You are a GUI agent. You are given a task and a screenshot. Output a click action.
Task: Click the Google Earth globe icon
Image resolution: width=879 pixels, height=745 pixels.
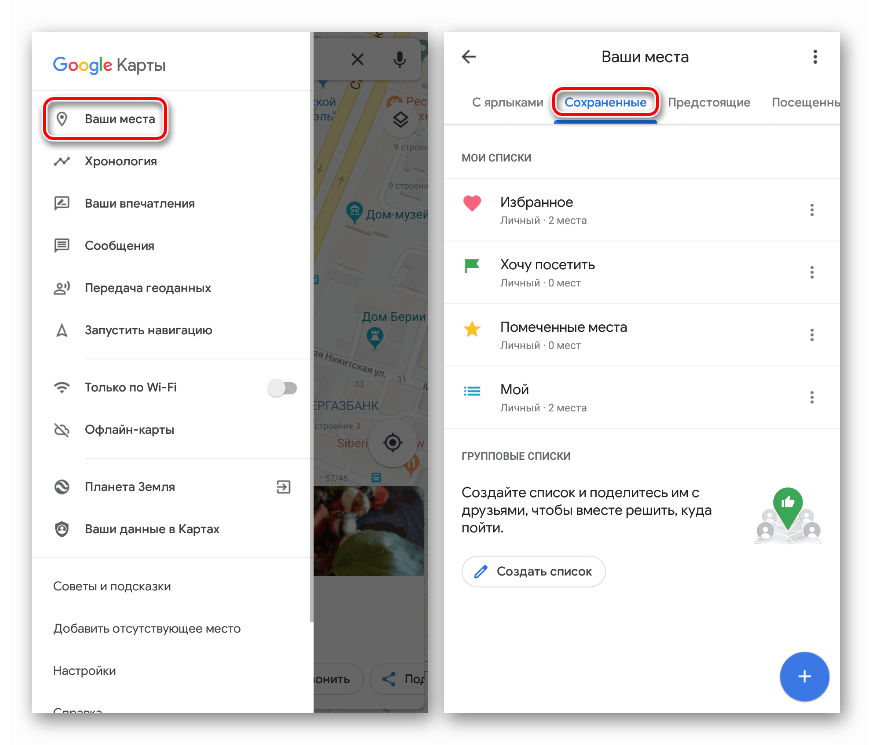click(62, 487)
